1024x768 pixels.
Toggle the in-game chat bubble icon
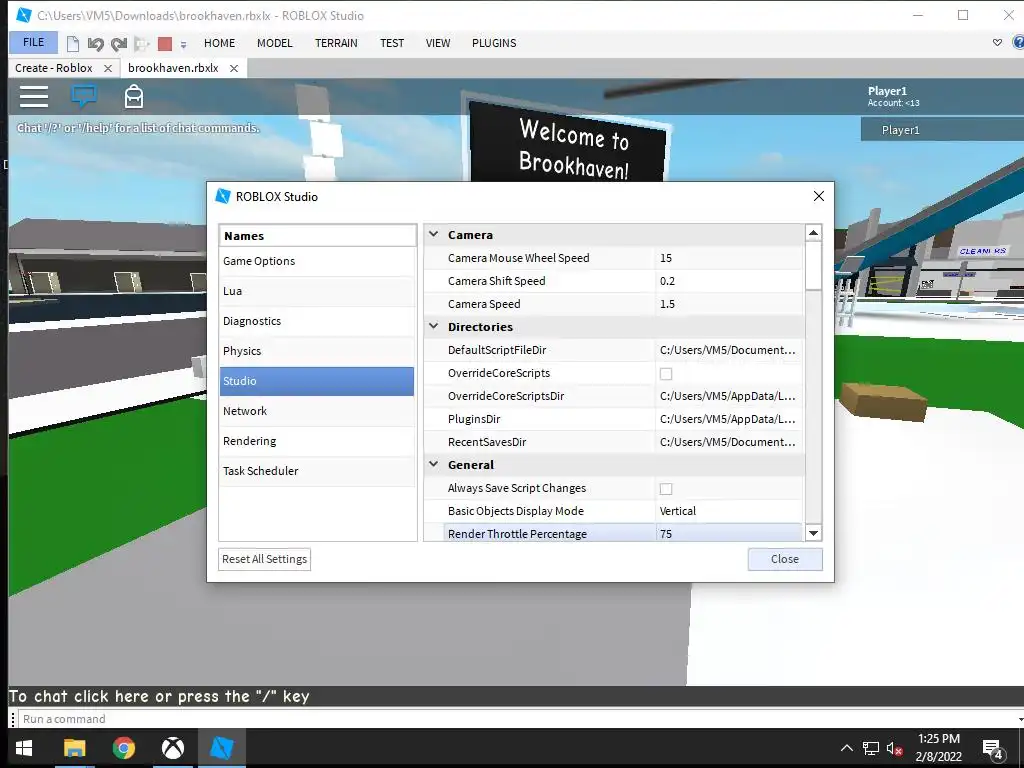(84, 96)
